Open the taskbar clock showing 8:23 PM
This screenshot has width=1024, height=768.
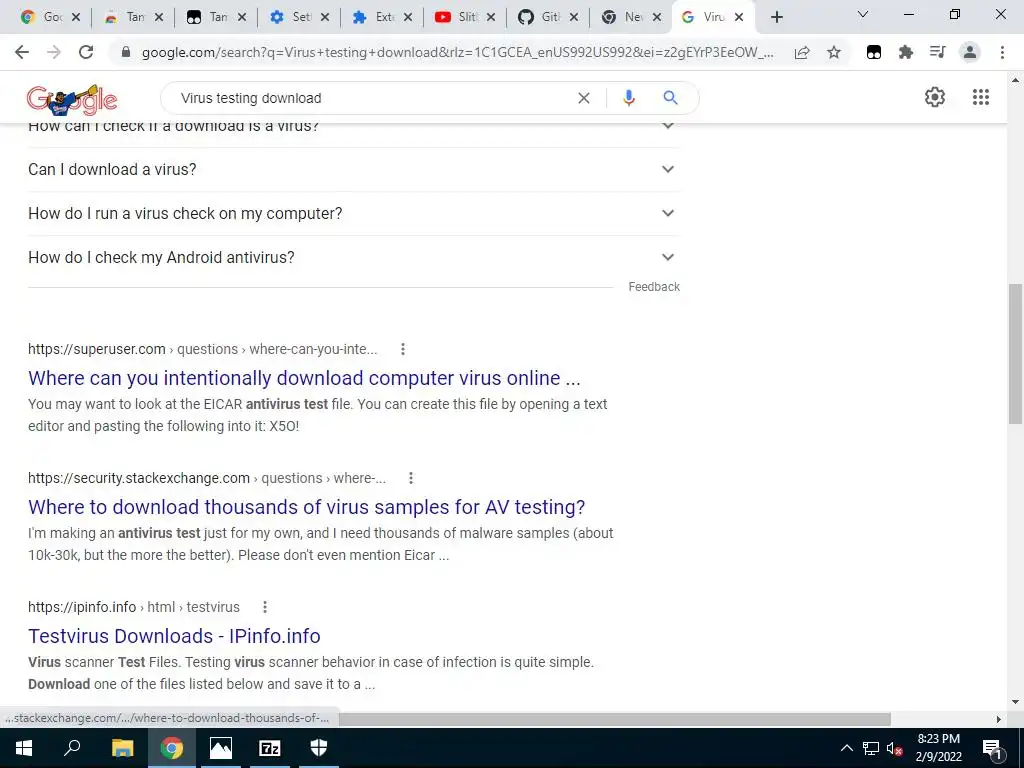(x=938, y=748)
